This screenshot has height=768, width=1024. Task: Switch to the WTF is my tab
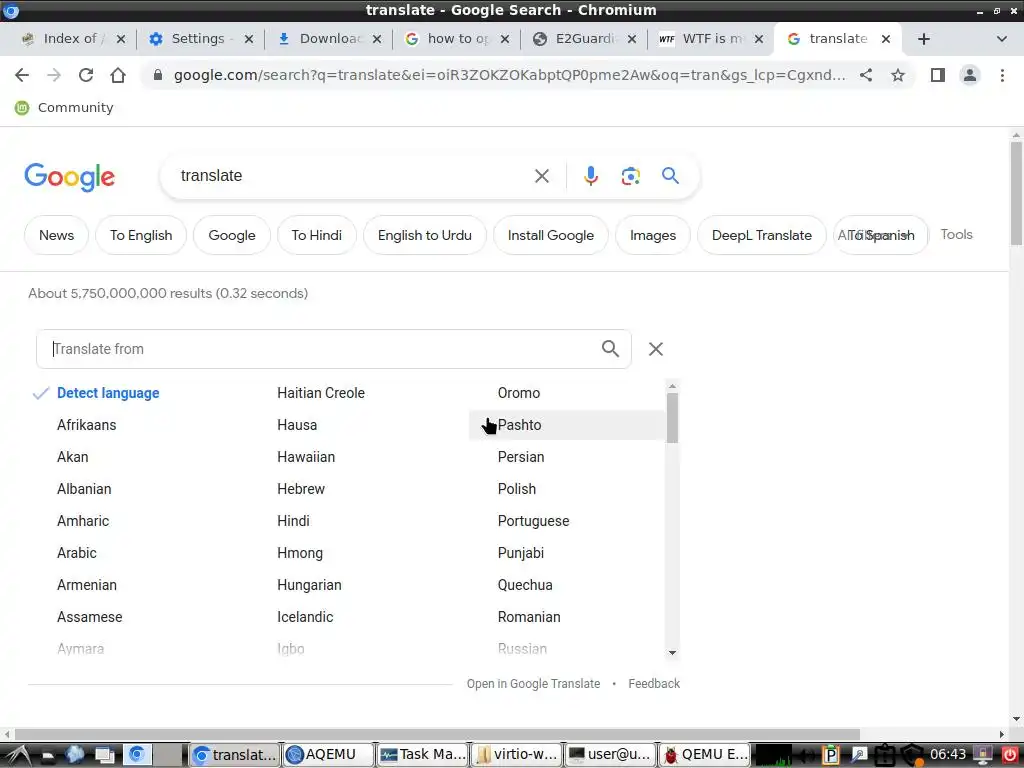(x=709, y=39)
